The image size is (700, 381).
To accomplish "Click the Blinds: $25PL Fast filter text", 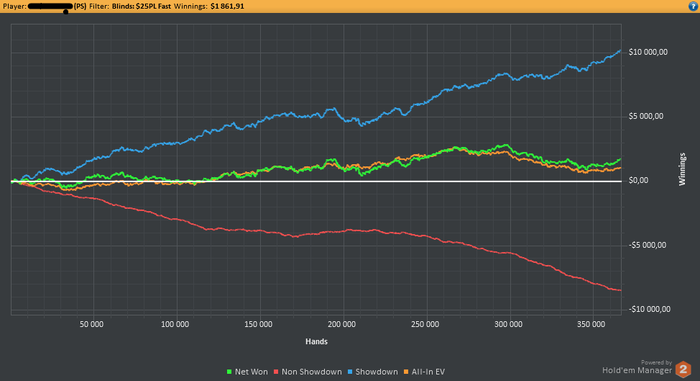I will coord(141,6).
